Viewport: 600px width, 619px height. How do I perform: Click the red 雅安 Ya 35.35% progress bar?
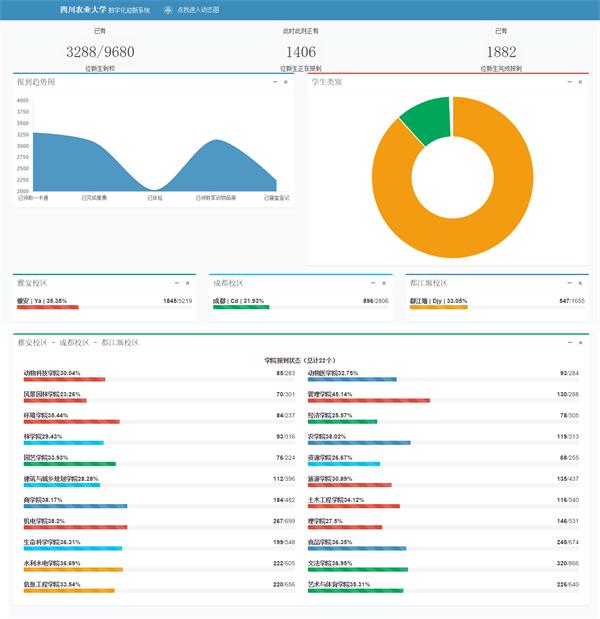[x=48, y=307]
